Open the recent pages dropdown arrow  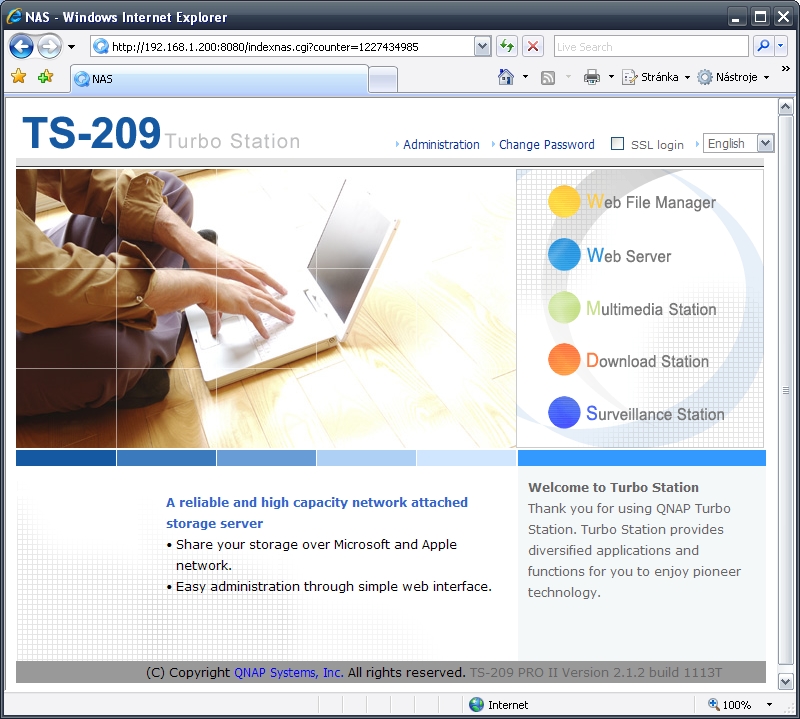pos(71,47)
